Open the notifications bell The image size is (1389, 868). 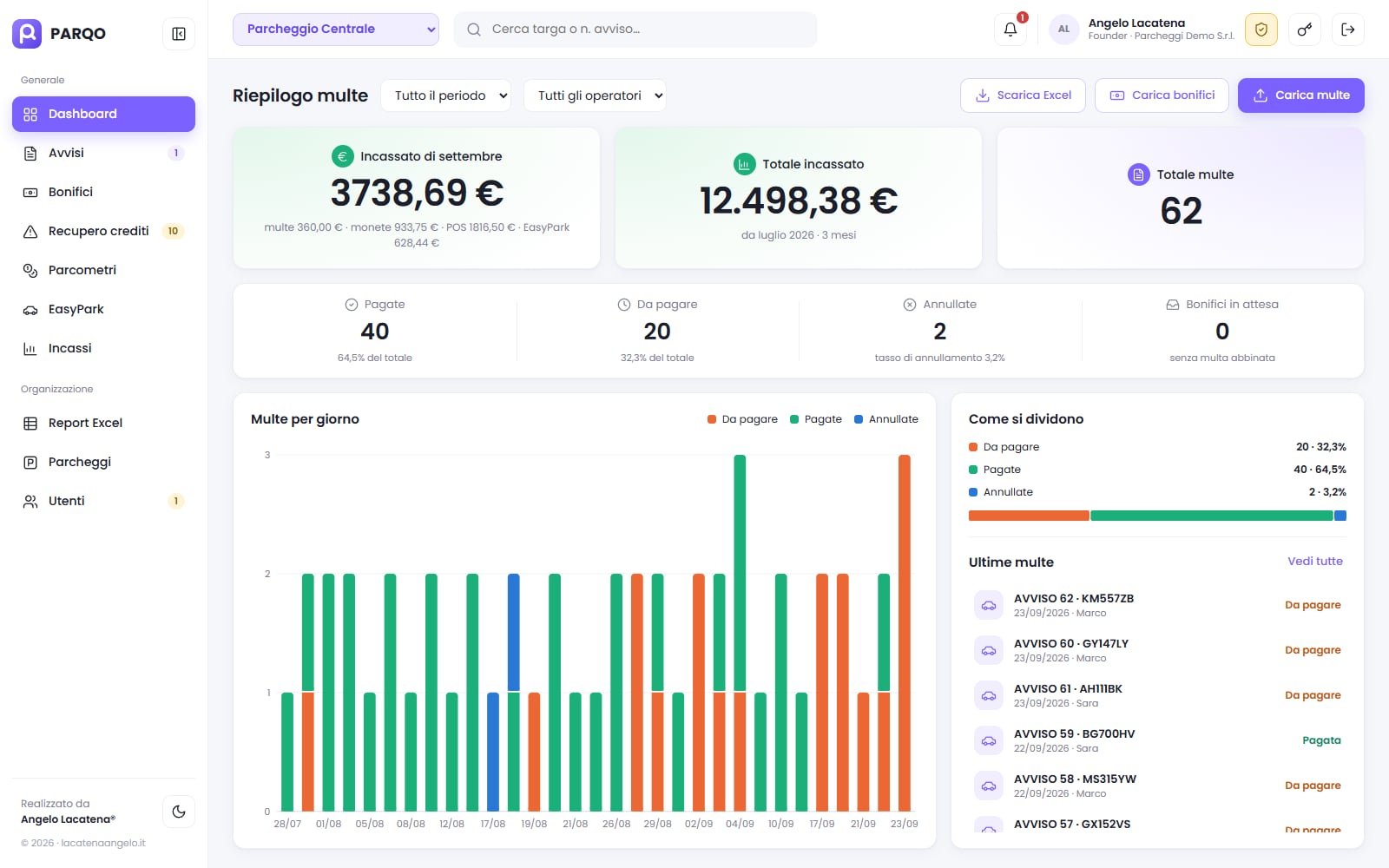click(1010, 30)
